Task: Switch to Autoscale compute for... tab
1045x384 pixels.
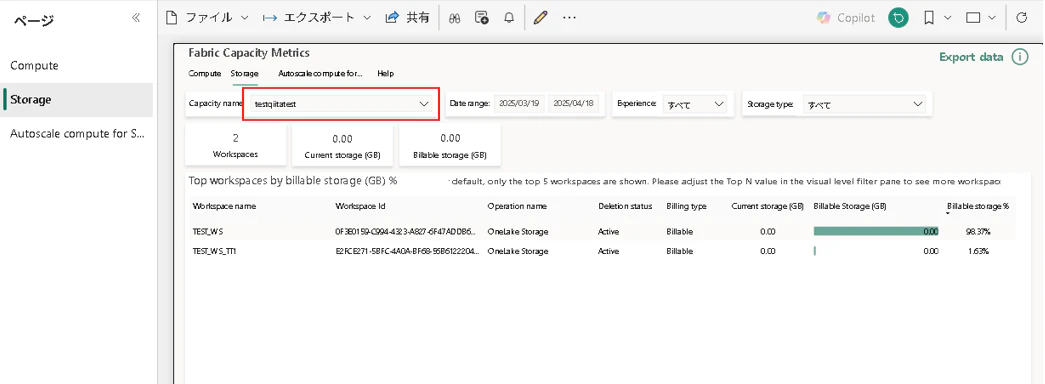Action: coord(320,73)
